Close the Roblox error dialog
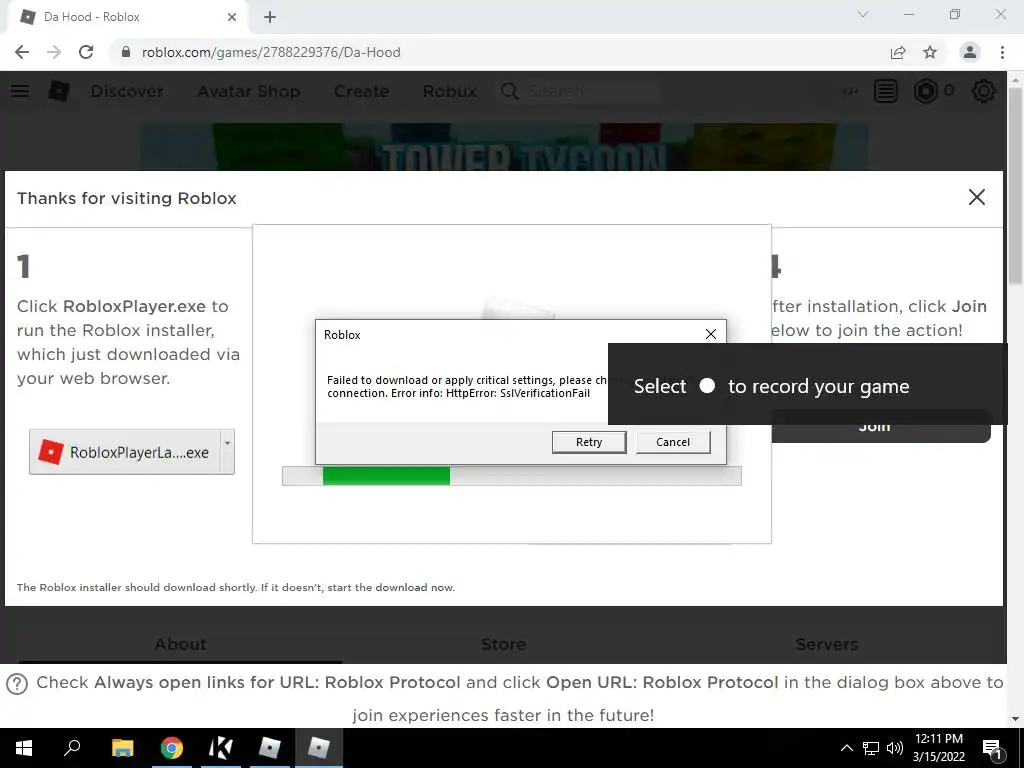Screen dimensions: 1024x768 pyautogui.click(x=711, y=334)
